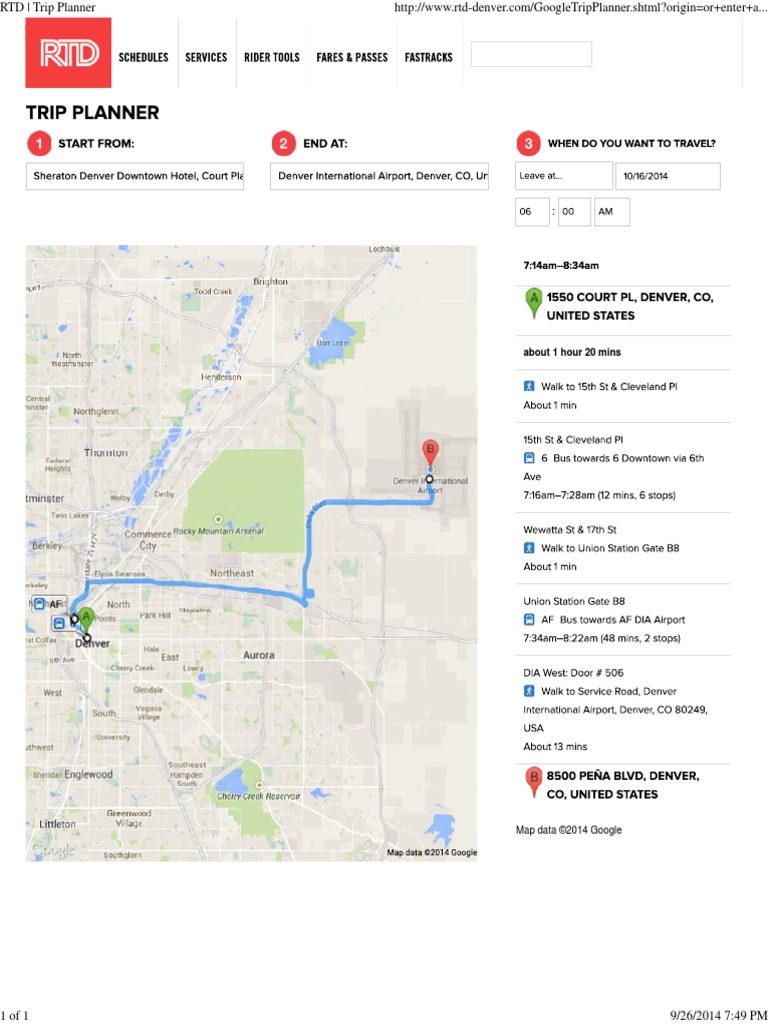Click the RTD logo
This screenshot has width=768, height=1024.
click(69, 53)
